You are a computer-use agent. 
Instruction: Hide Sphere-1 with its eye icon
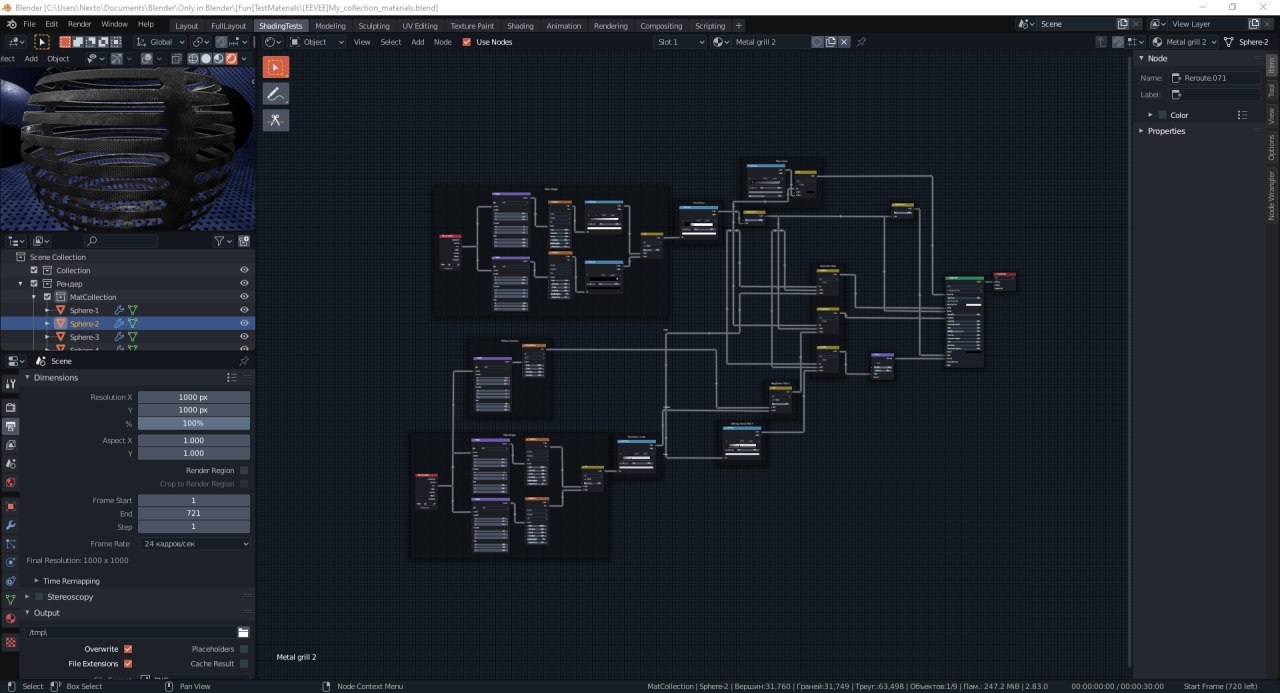click(244, 310)
